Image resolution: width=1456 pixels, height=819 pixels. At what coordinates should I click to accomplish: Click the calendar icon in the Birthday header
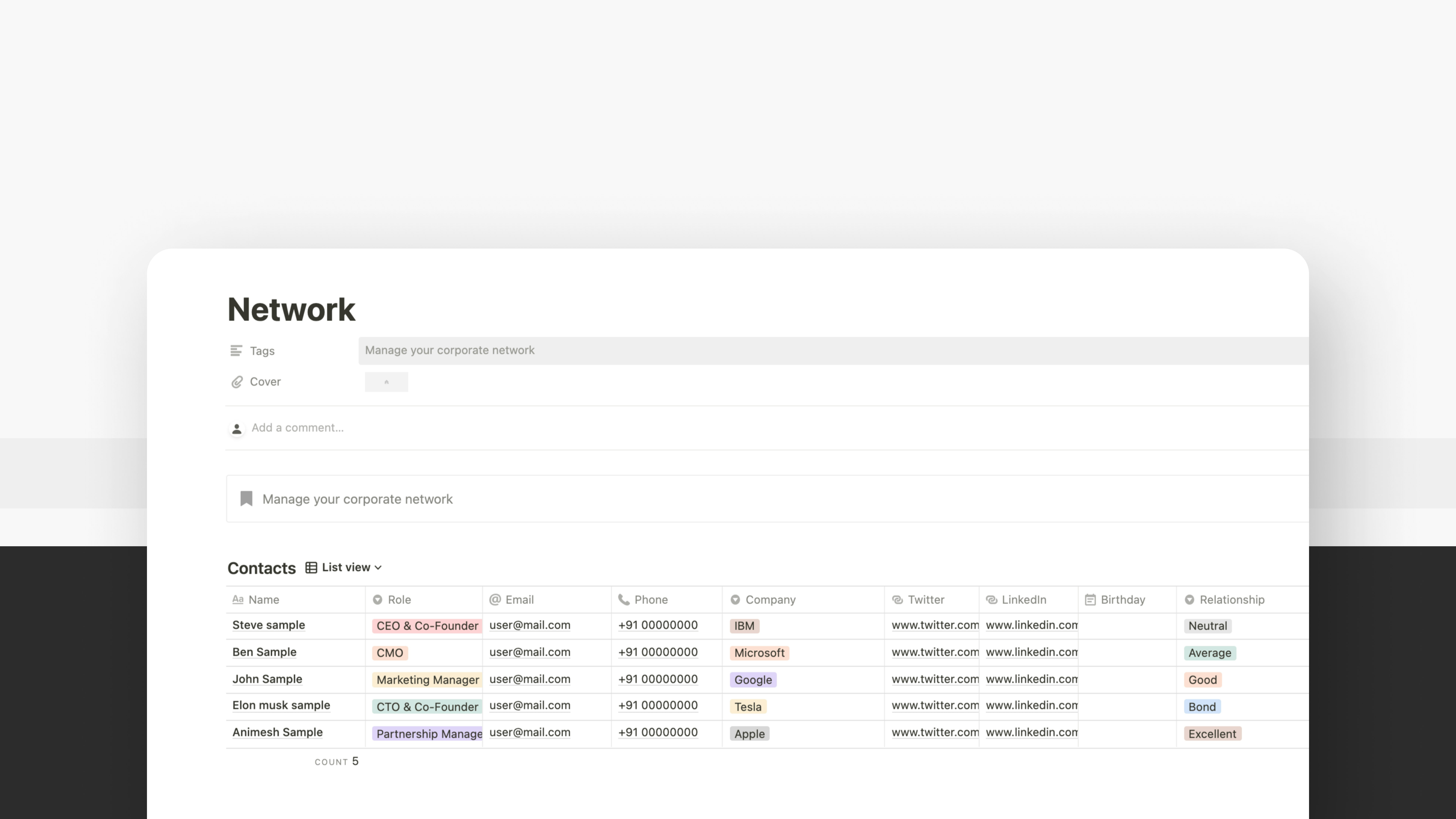[1090, 600]
